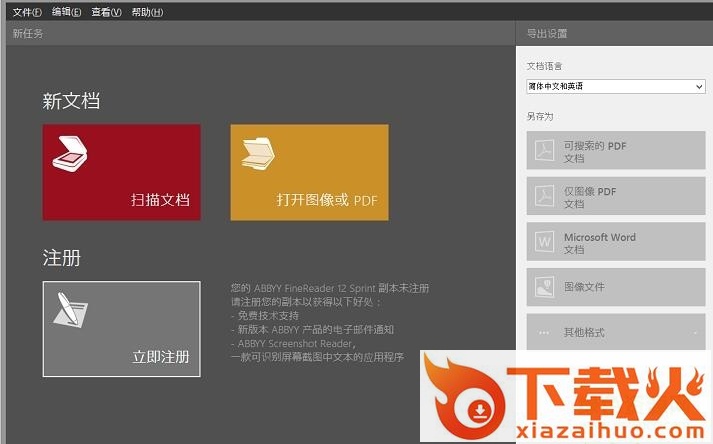Click the folder icon on the yellow tile
This screenshot has height=444, width=713.
[258, 154]
